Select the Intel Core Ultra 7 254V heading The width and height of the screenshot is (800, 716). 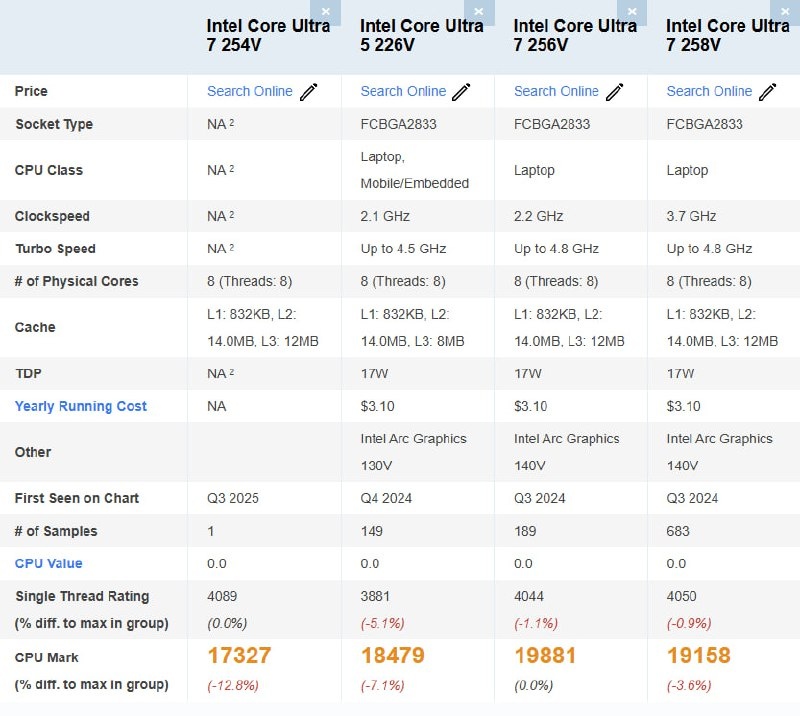pos(268,35)
